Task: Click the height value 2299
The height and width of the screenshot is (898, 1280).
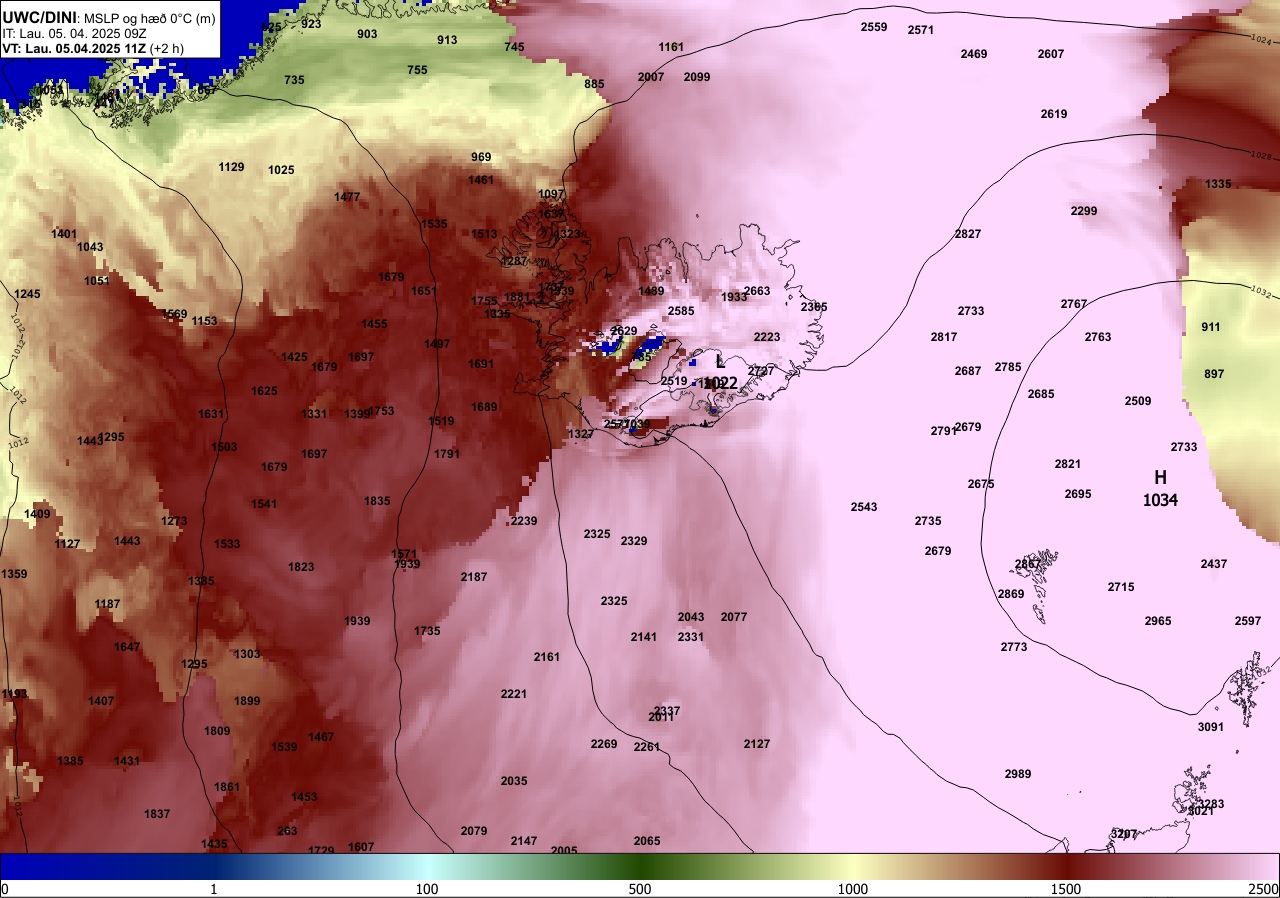Action: (1084, 211)
